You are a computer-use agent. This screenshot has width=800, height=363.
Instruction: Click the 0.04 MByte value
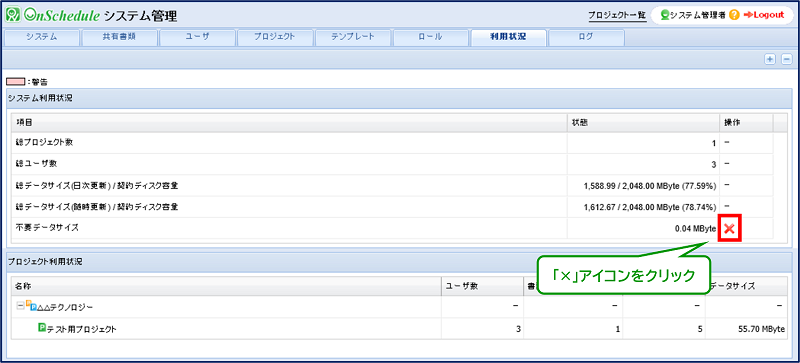pyautogui.click(x=695, y=229)
